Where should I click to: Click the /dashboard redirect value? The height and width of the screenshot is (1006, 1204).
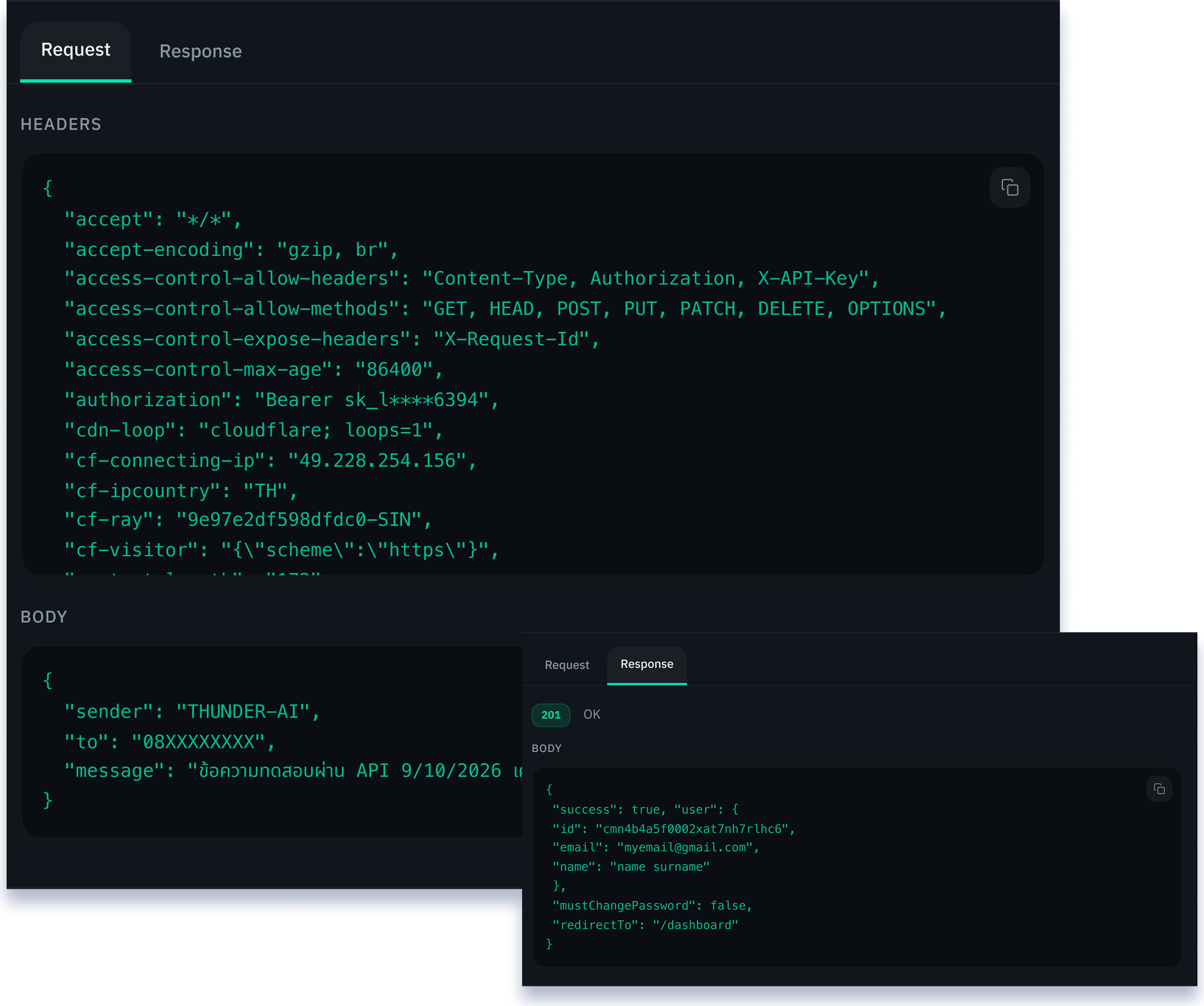[696, 924]
